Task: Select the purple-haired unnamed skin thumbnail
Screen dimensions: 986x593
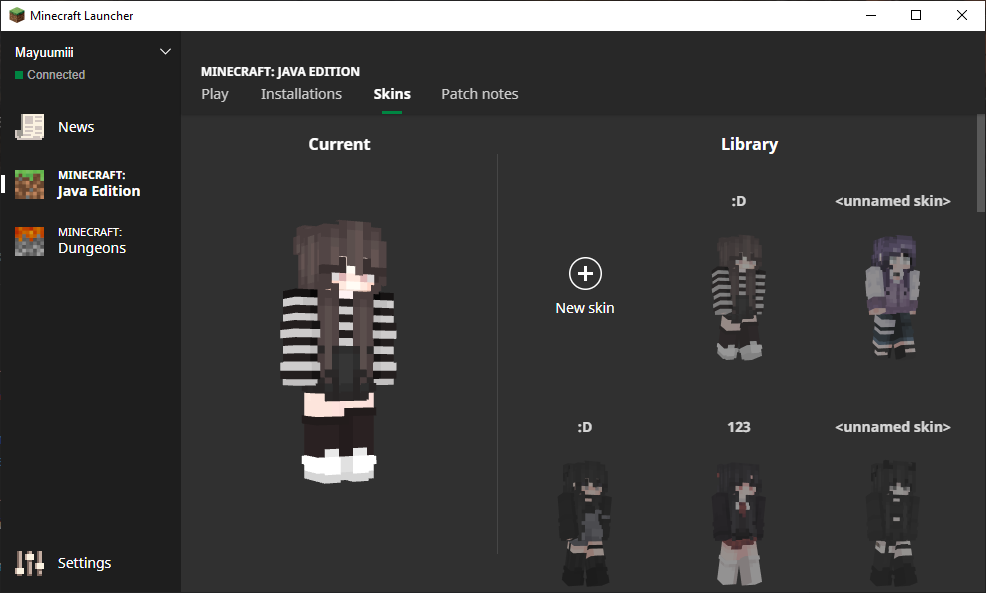Action: [x=893, y=297]
